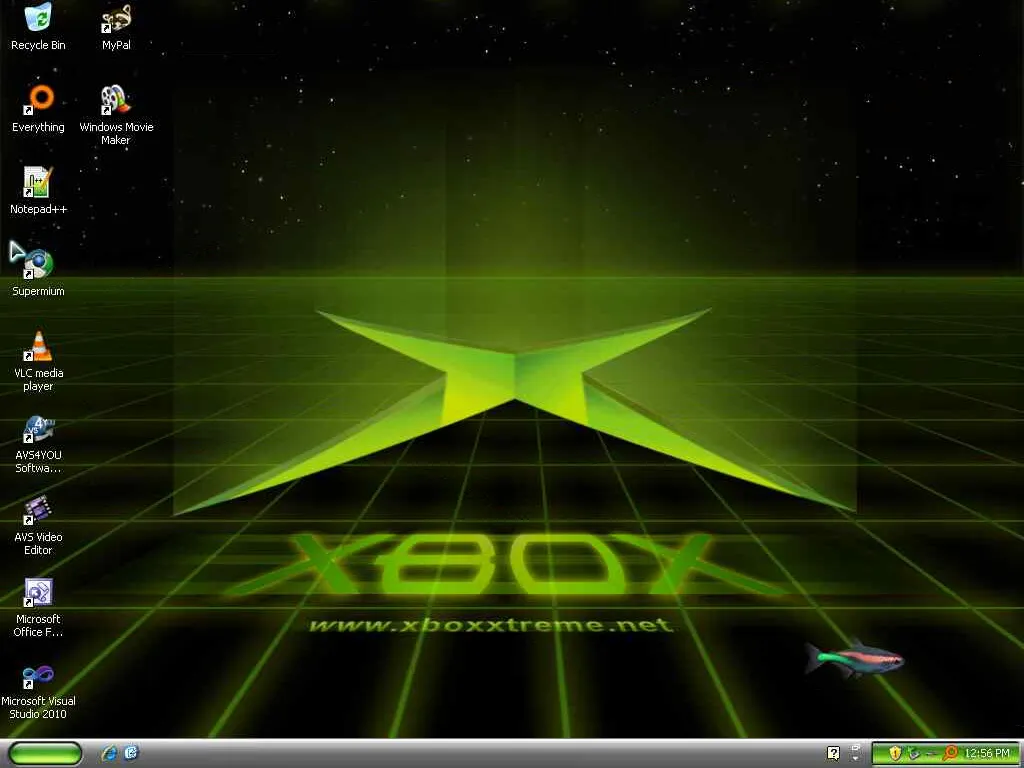Select the Microsoft Office FrontPage shortcut
The width and height of the screenshot is (1024, 768).
[x=38, y=607]
